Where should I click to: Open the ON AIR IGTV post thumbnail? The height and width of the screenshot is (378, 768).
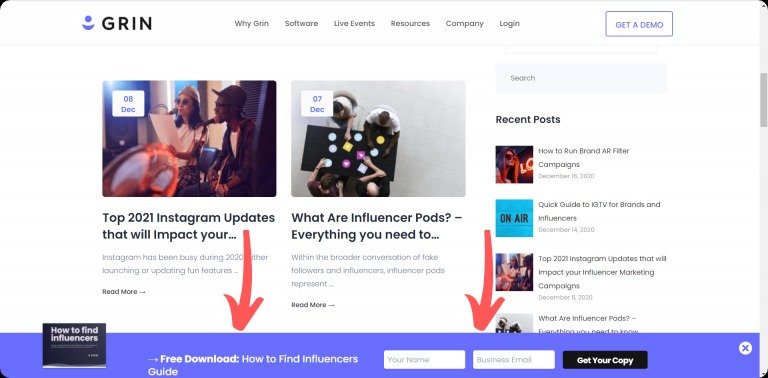click(x=514, y=218)
